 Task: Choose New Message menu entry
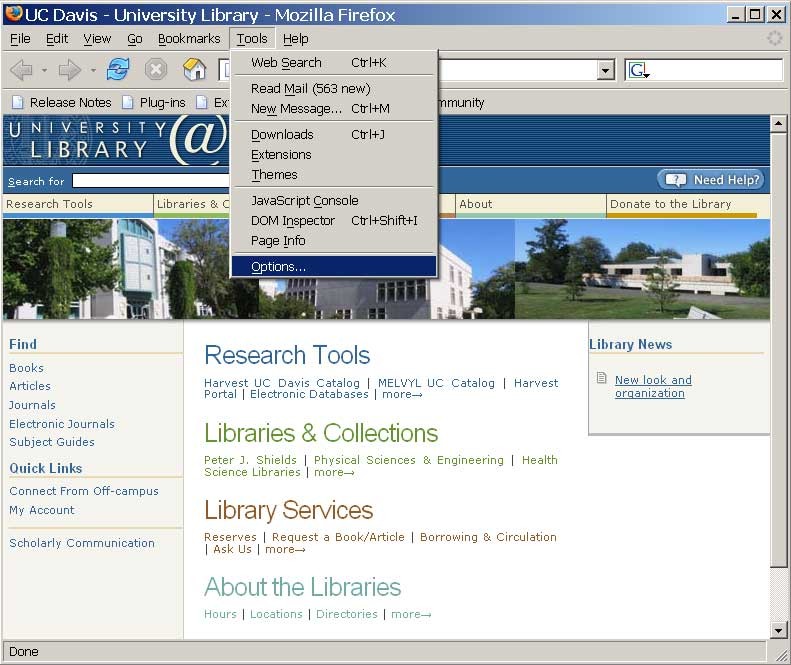click(334, 108)
